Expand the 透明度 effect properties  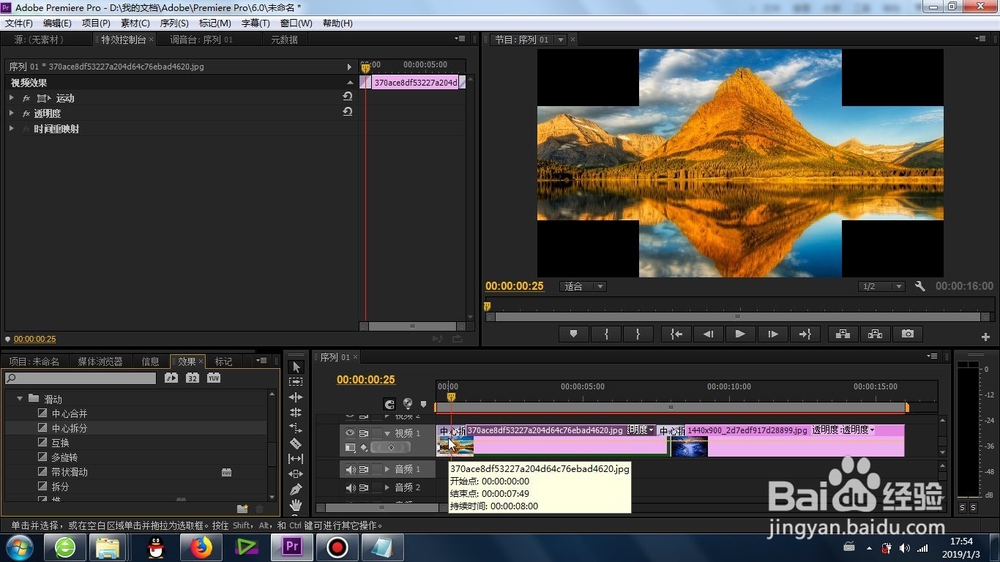pyautogui.click(x=11, y=113)
